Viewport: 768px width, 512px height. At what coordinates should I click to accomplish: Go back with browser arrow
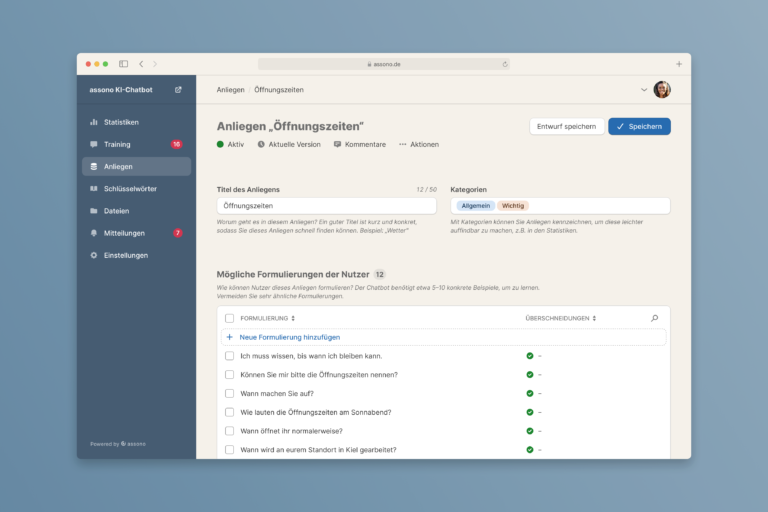coord(141,64)
